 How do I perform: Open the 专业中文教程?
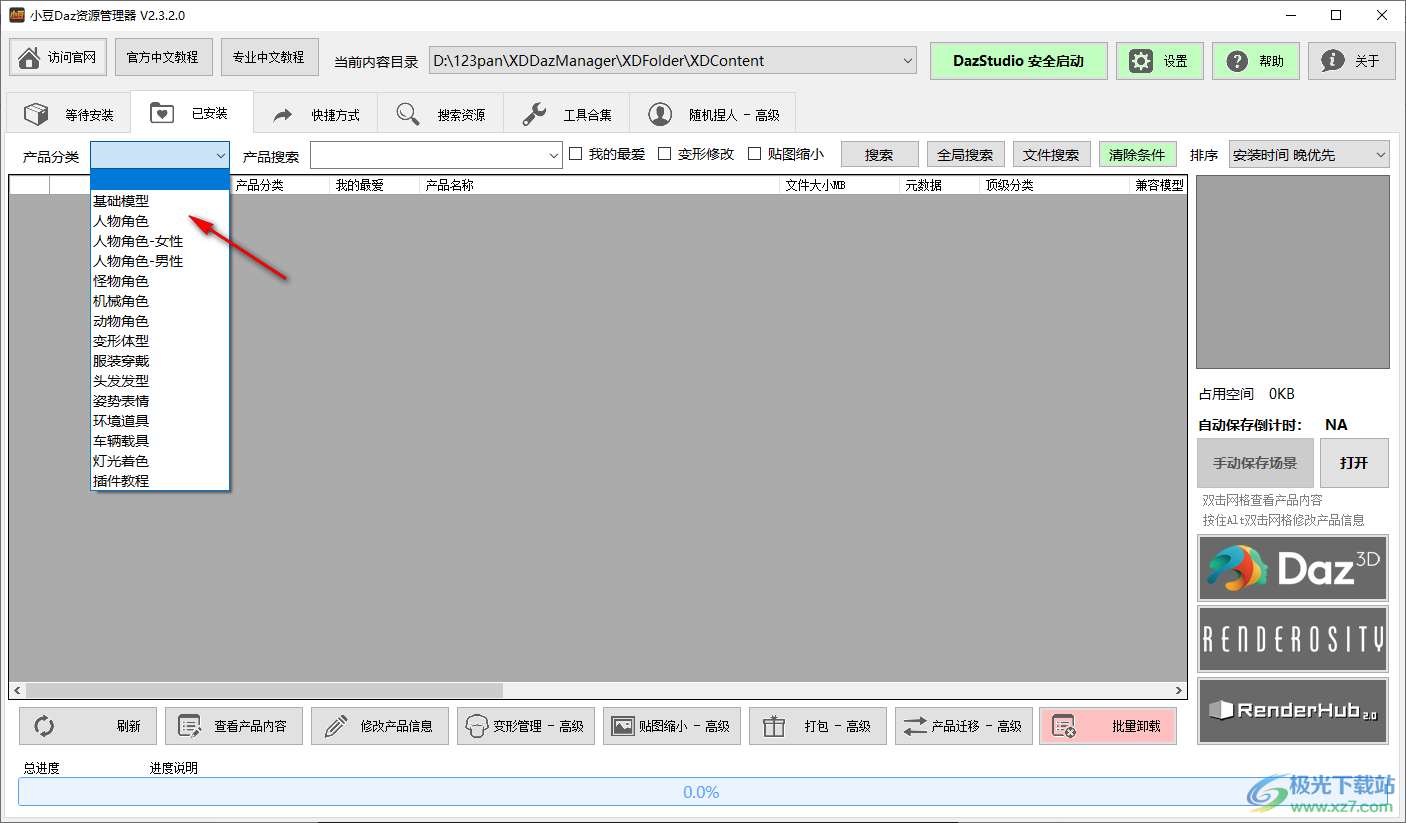coord(269,57)
